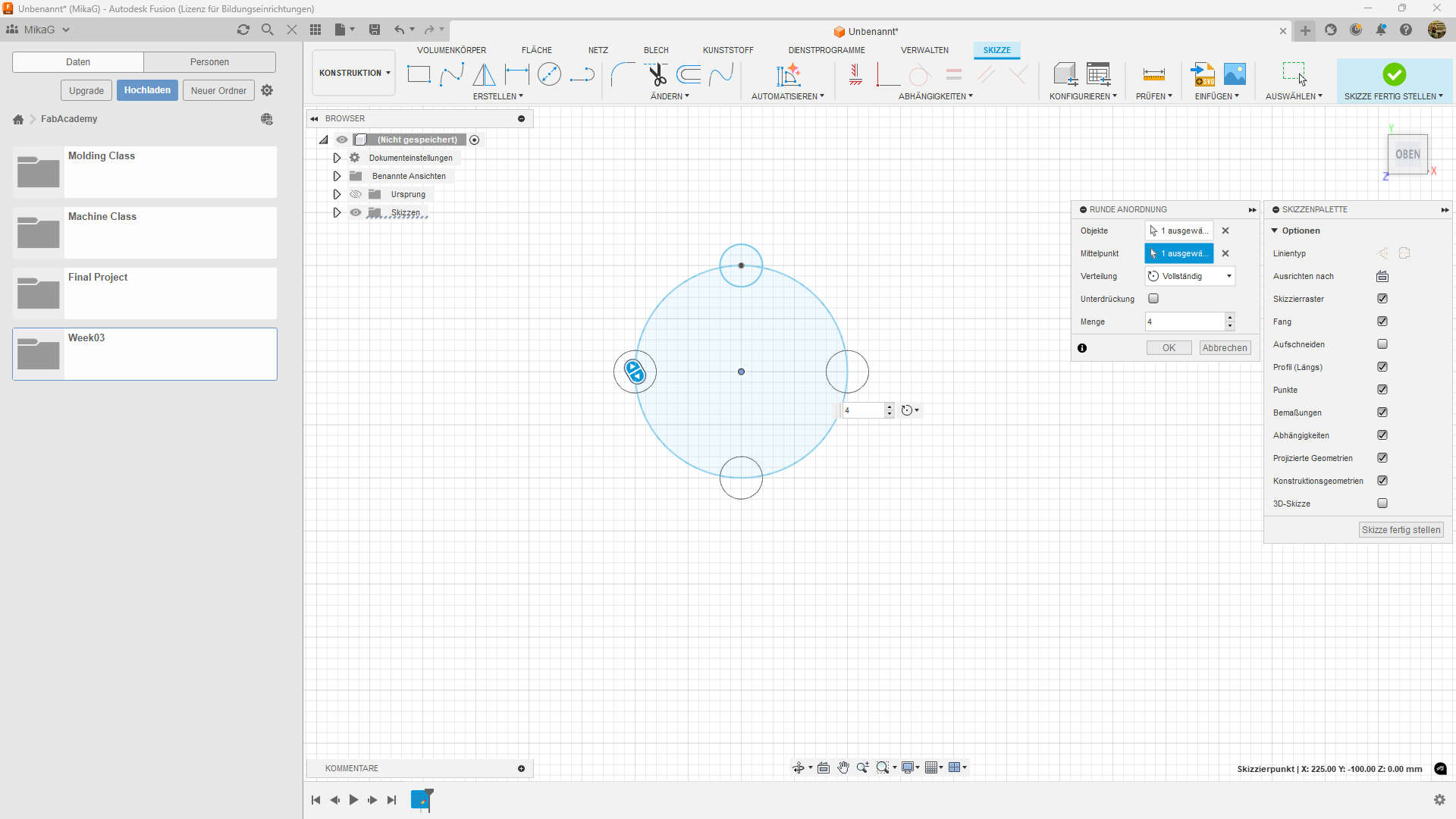
Task: Click the Abbrechen button
Action: (x=1225, y=348)
